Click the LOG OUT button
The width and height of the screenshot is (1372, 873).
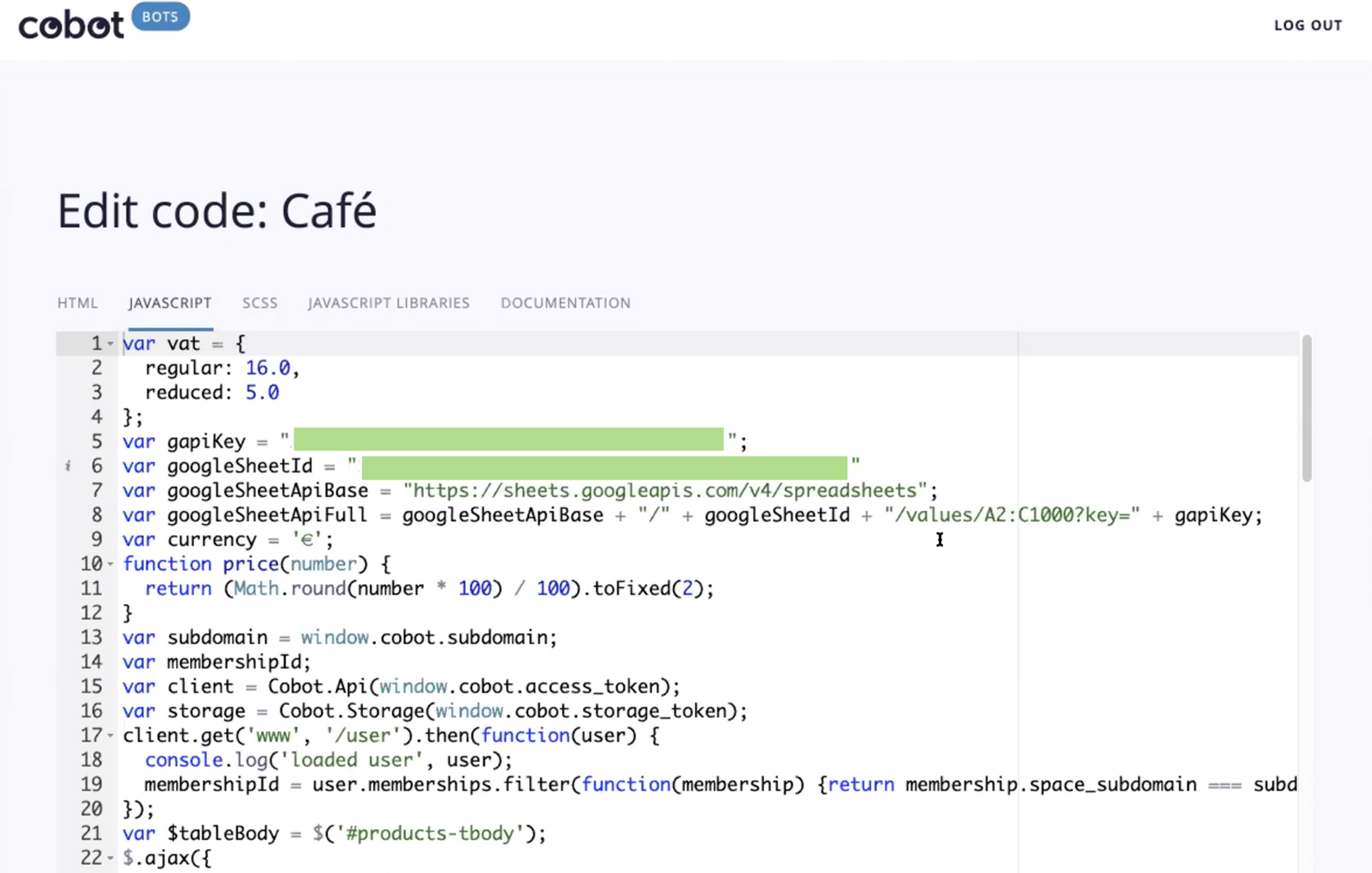tap(1308, 25)
